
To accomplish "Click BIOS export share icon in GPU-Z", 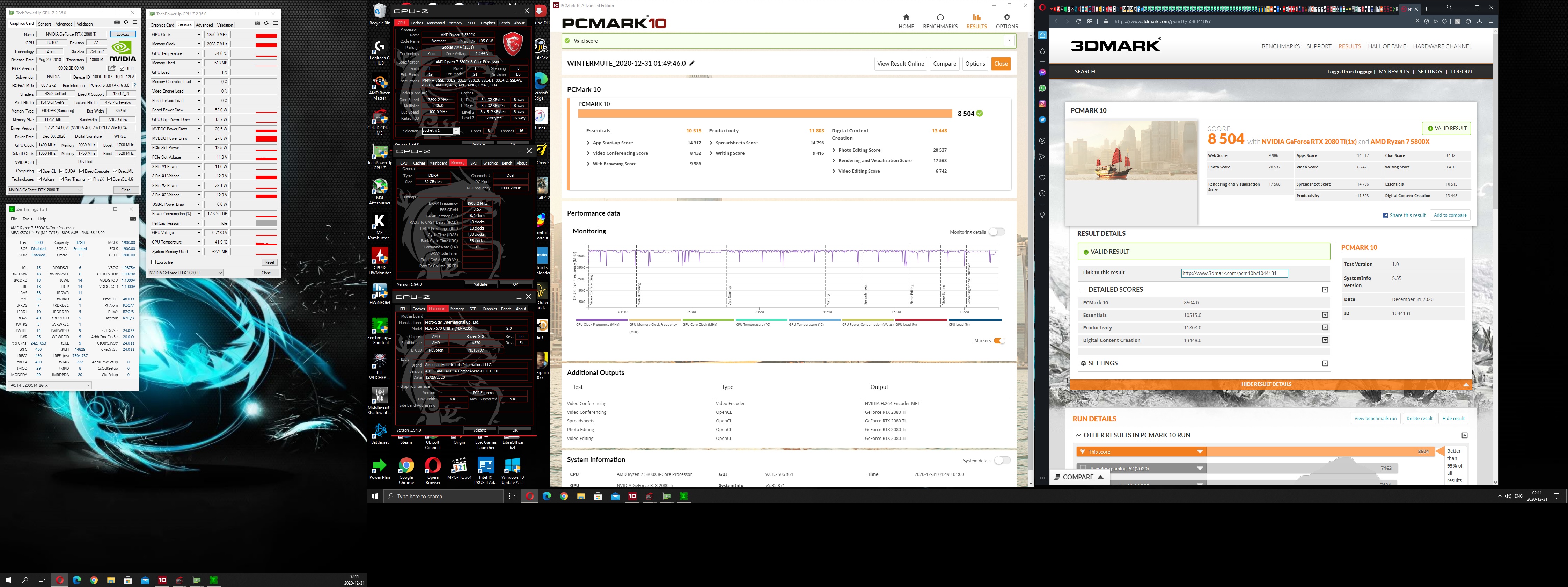I will 112,68.
